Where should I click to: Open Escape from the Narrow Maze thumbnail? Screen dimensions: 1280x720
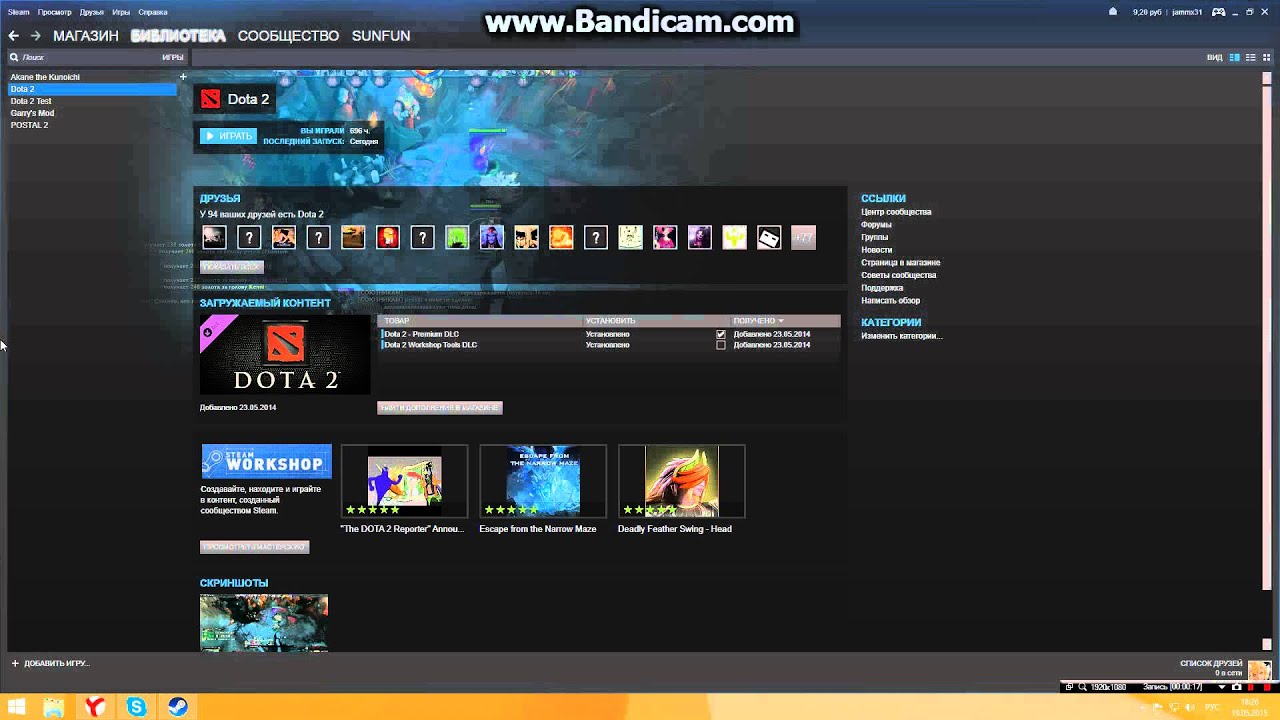tap(543, 482)
